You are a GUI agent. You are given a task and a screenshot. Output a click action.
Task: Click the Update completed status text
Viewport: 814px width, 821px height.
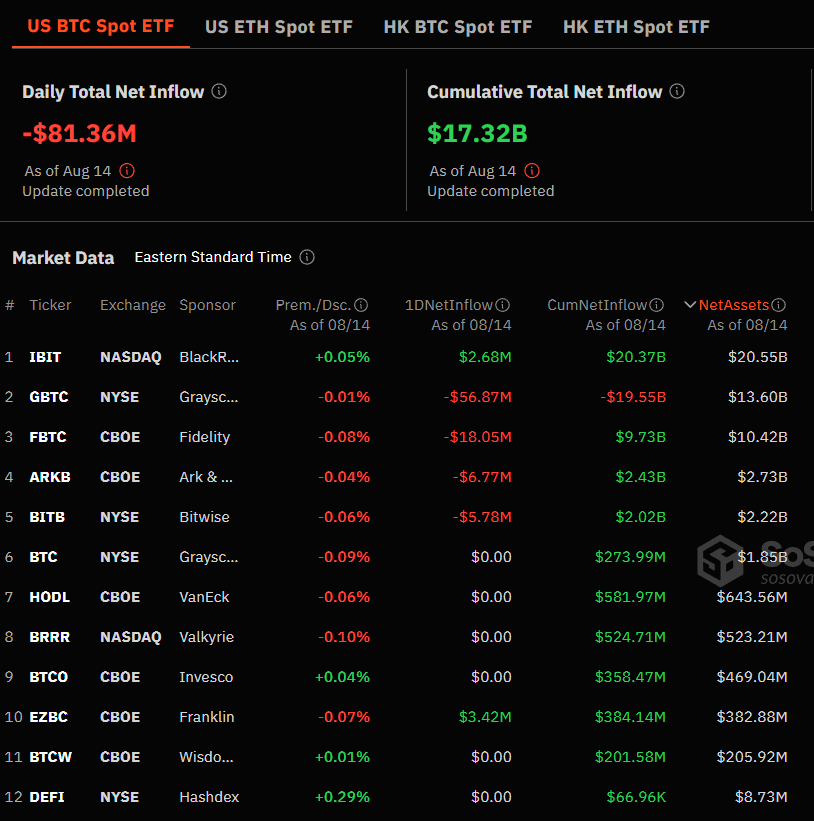click(85, 191)
